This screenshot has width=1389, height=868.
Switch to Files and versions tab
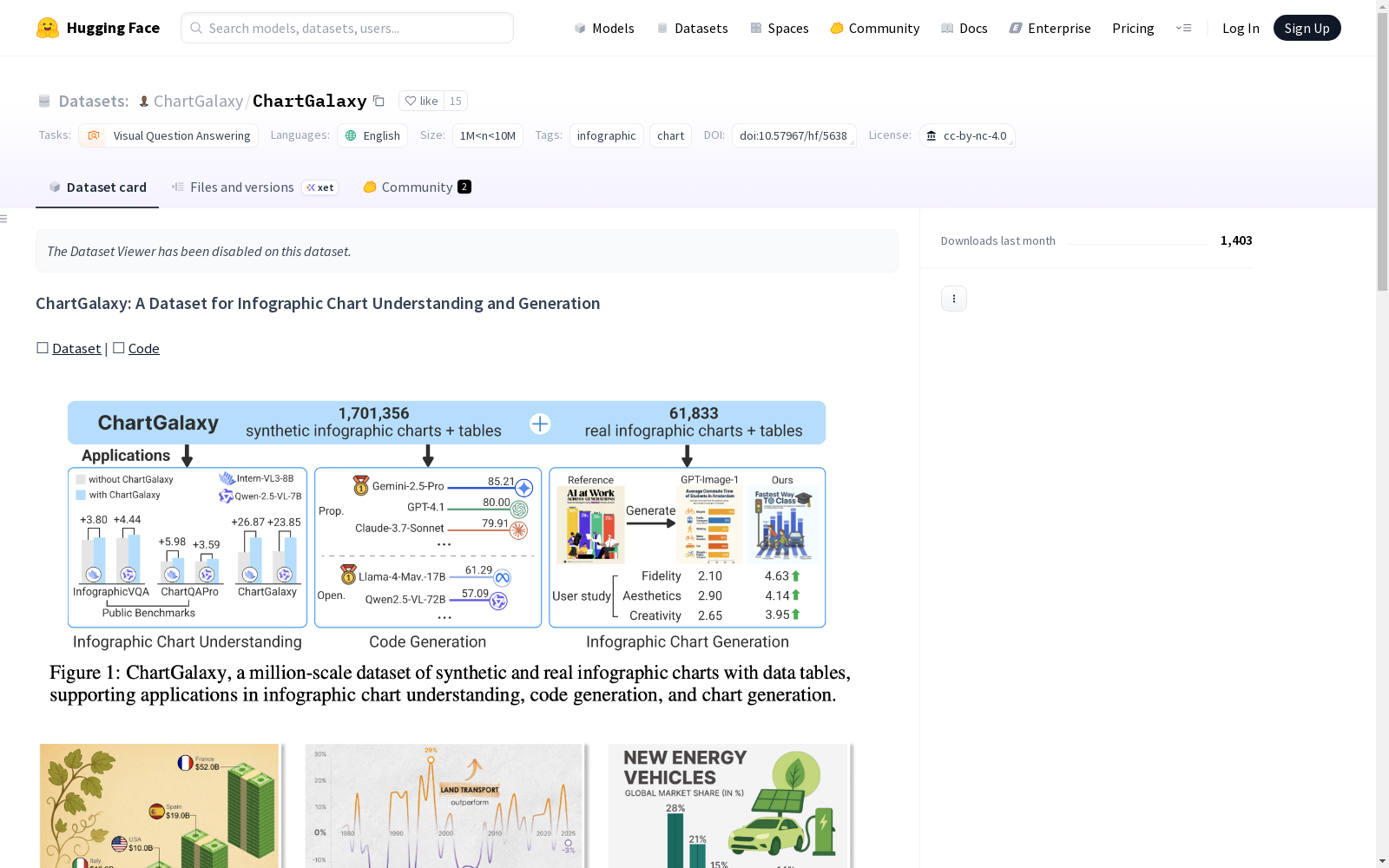[x=254, y=187]
